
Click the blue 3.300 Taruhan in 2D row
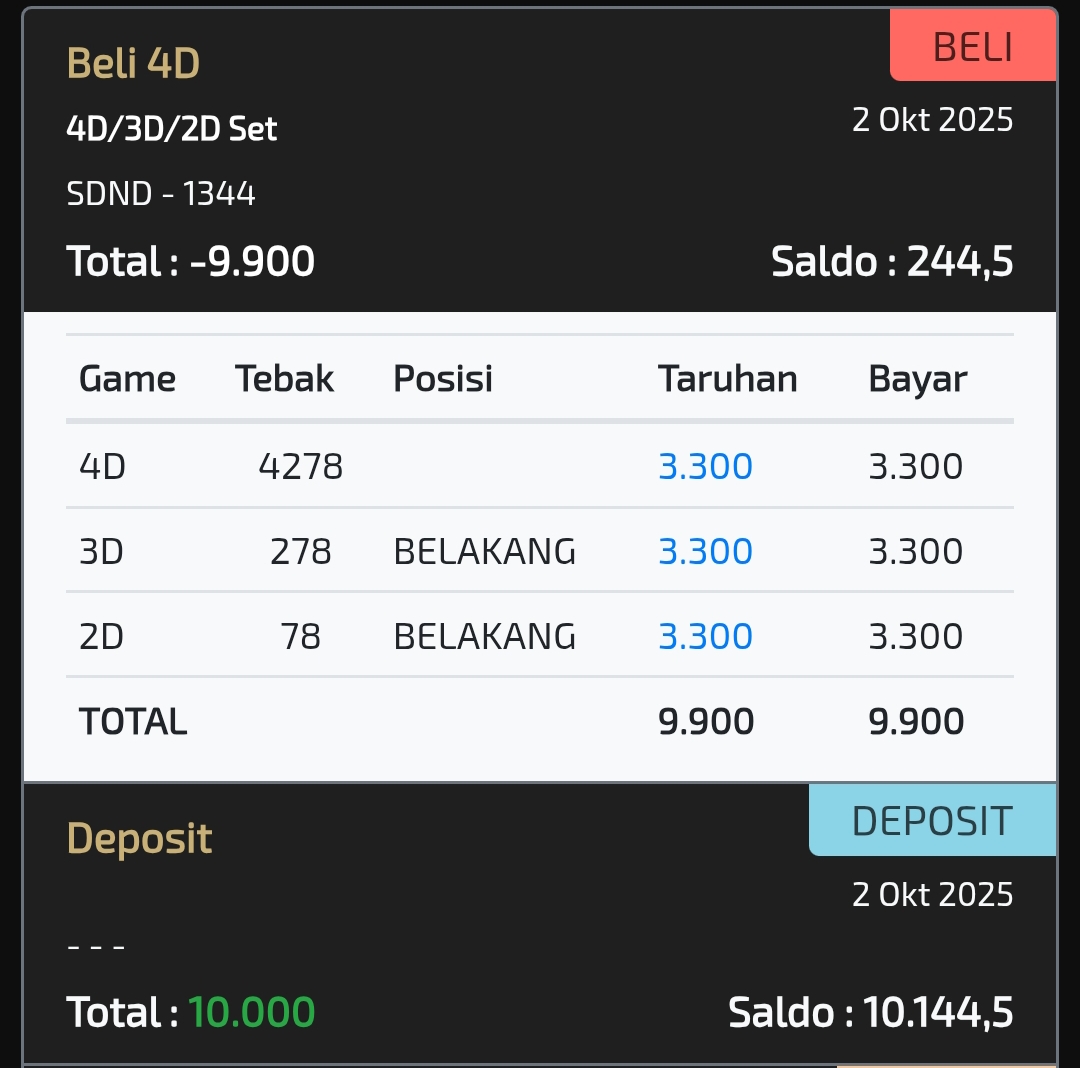(x=705, y=636)
